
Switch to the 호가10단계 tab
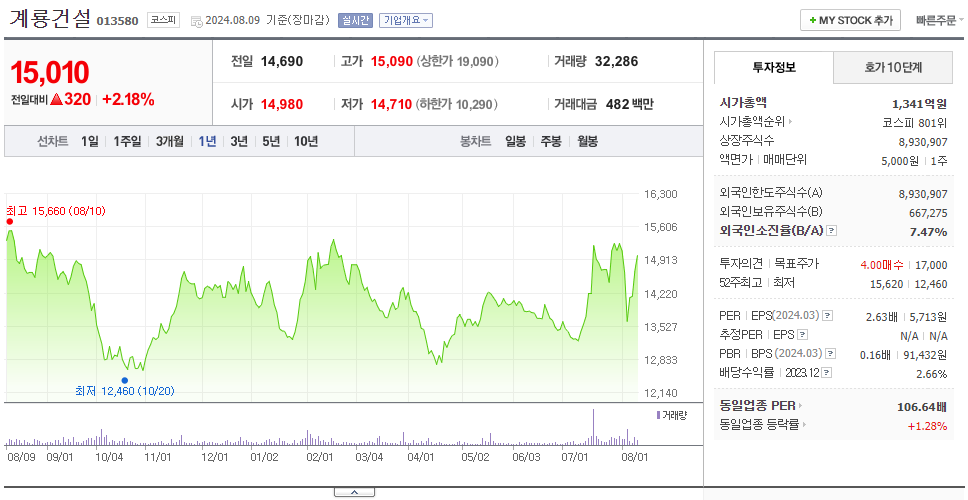[893, 67]
